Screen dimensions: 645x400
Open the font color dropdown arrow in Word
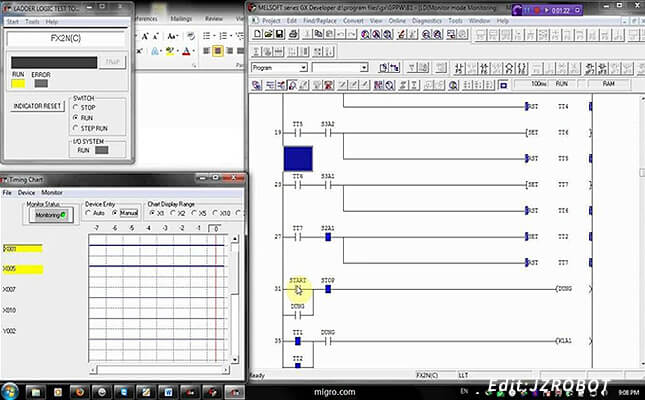(196, 51)
